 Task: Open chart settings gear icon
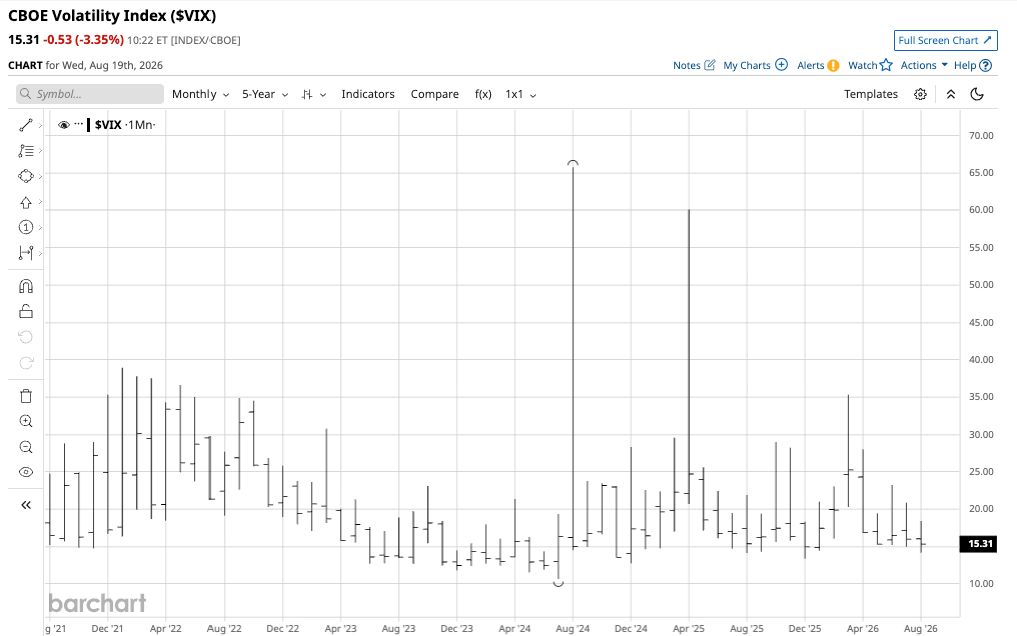[x=920, y=94]
